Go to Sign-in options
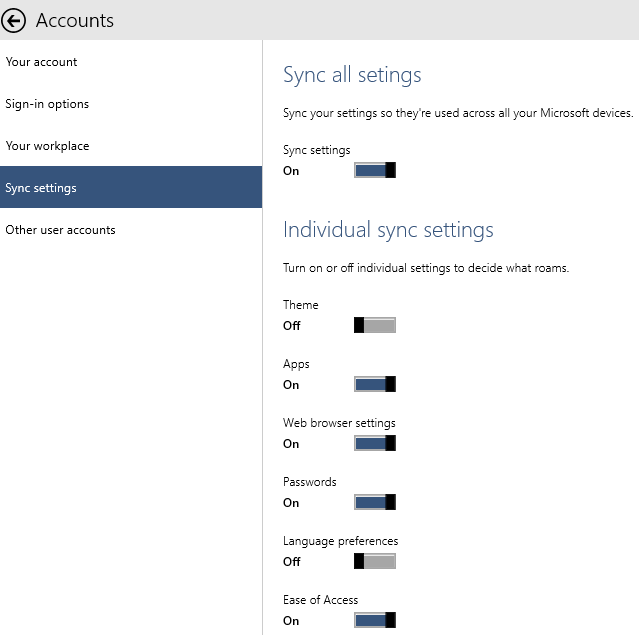The height and width of the screenshot is (635, 639). pos(47,104)
